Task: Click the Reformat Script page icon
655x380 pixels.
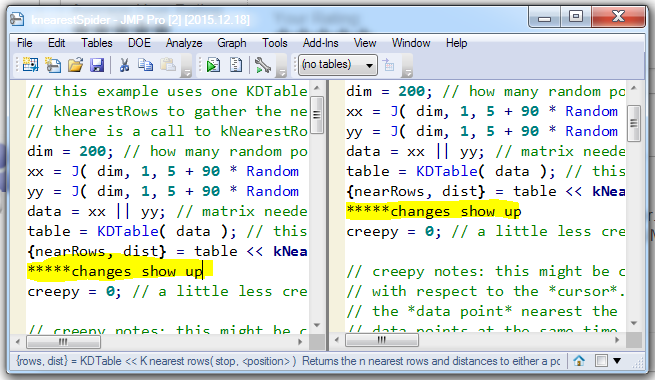Action: coord(236,65)
